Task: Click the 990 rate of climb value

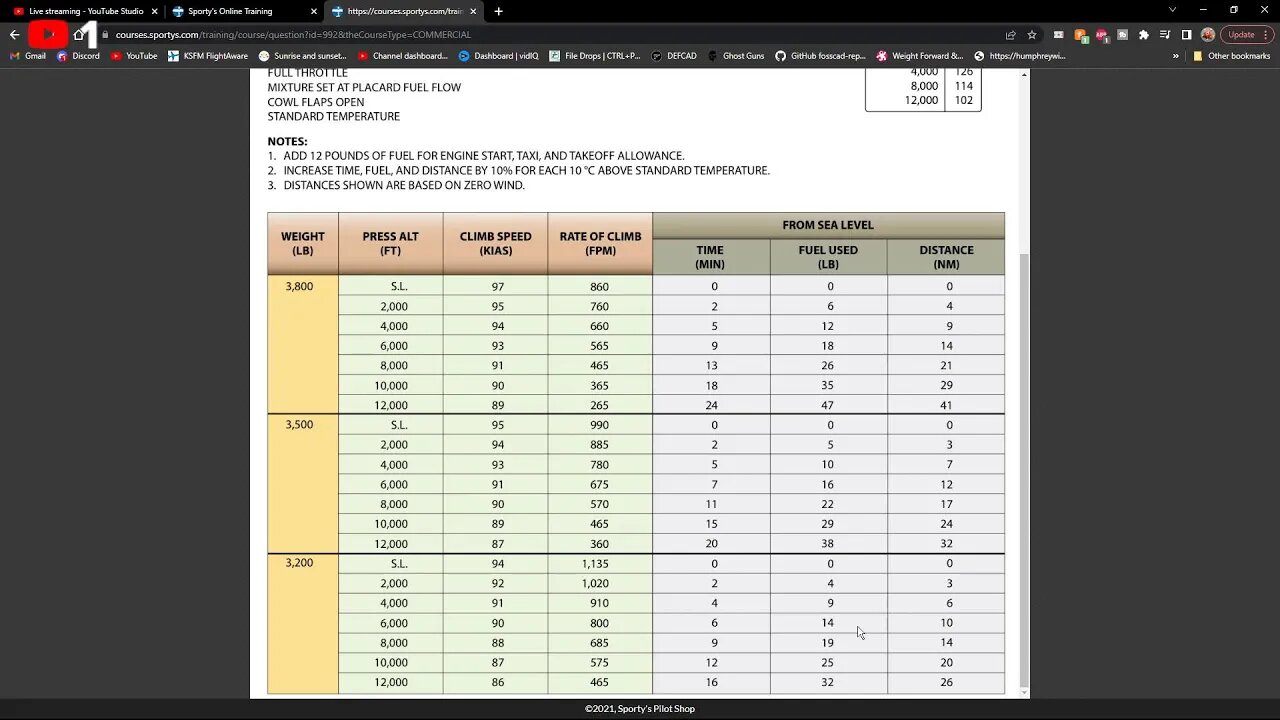Action: pyautogui.click(x=600, y=425)
